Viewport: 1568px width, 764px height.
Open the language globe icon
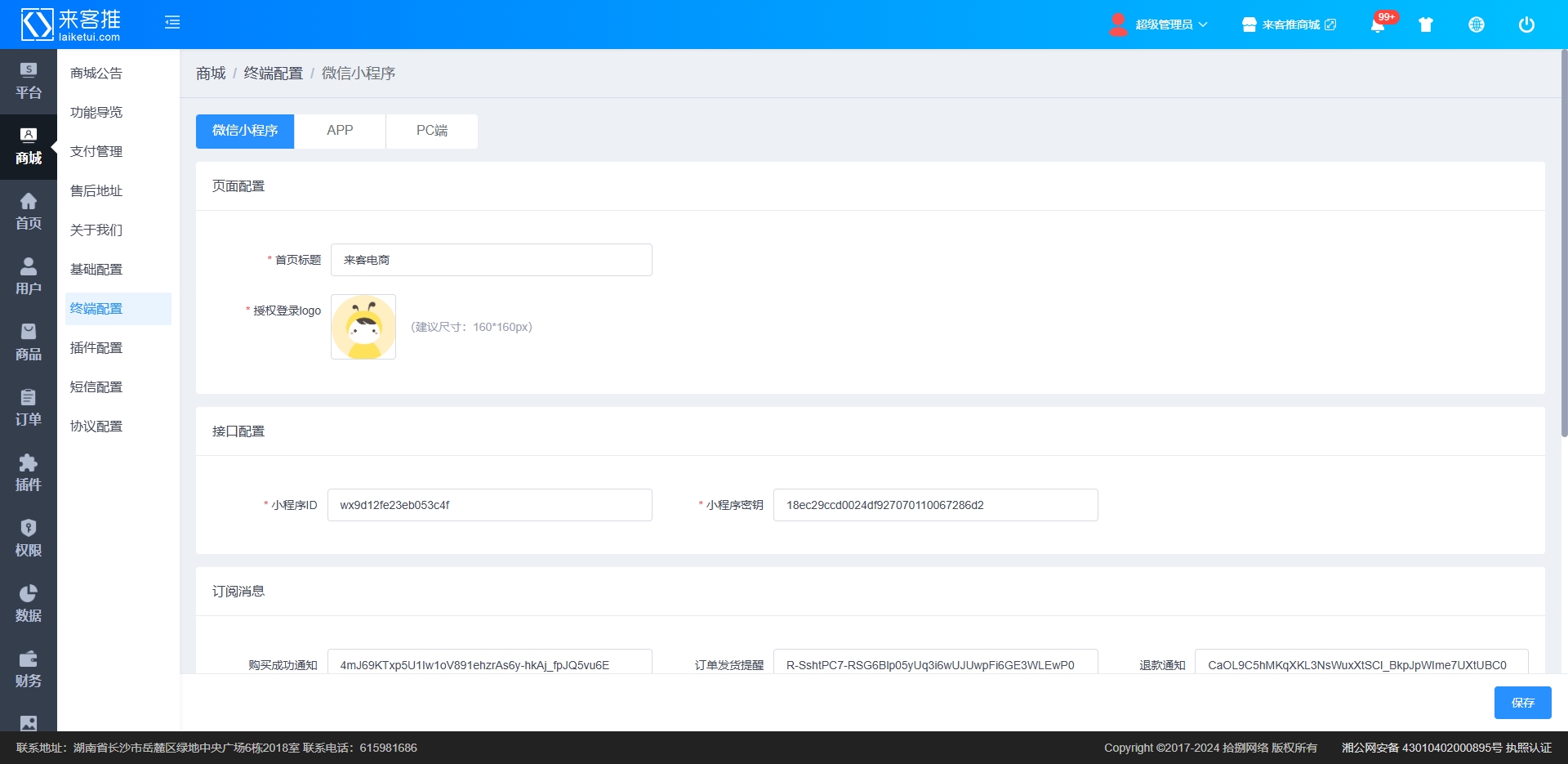[x=1477, y=25]
